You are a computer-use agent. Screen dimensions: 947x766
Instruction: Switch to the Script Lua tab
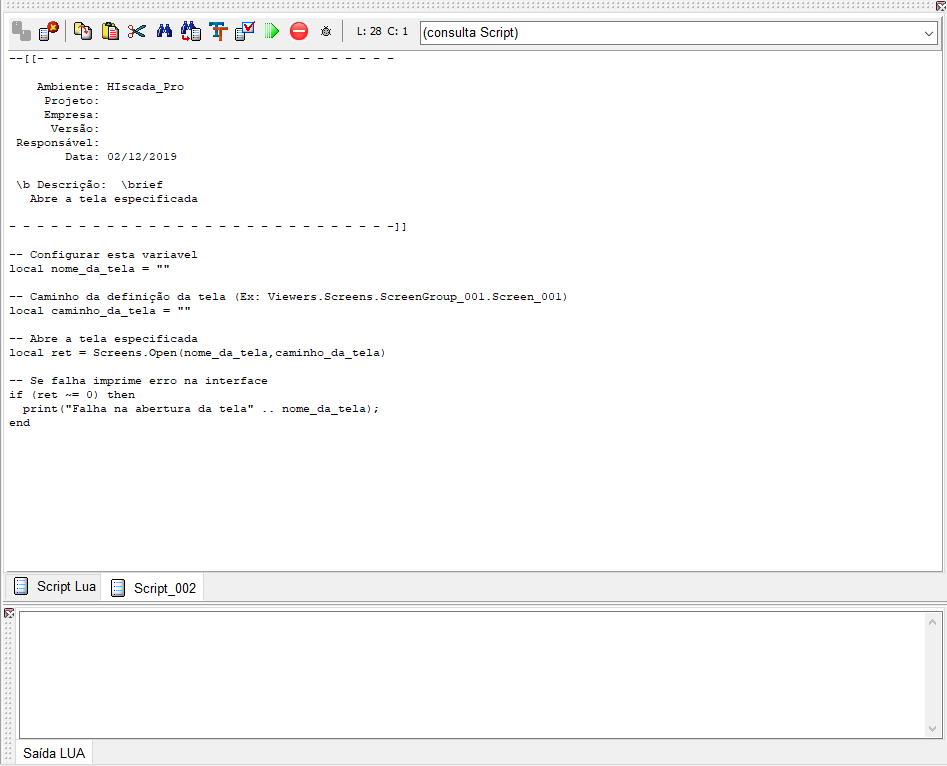(x=54, y=587)
